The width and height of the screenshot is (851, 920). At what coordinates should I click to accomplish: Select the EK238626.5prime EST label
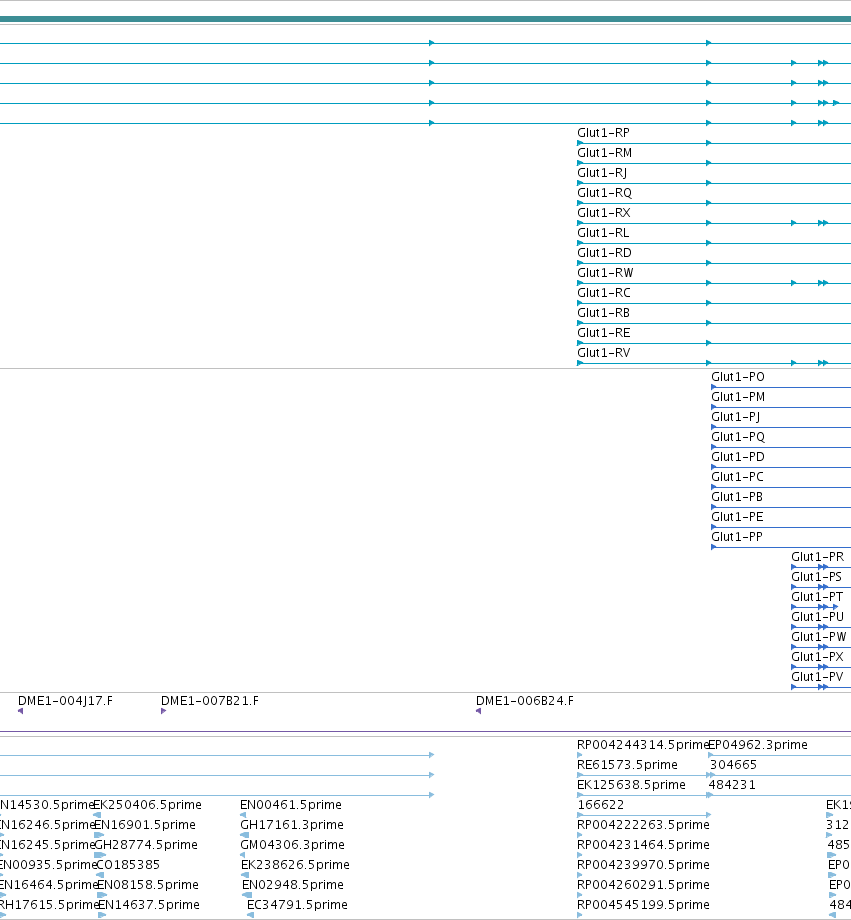tap(295, 865)
